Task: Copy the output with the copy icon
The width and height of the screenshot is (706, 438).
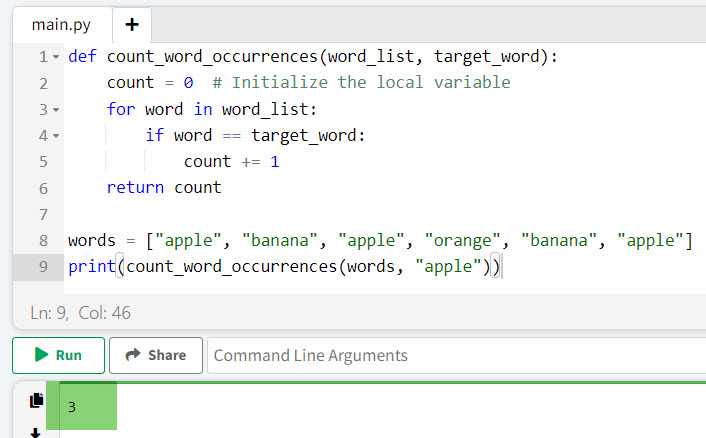Action: pos(36,400)
